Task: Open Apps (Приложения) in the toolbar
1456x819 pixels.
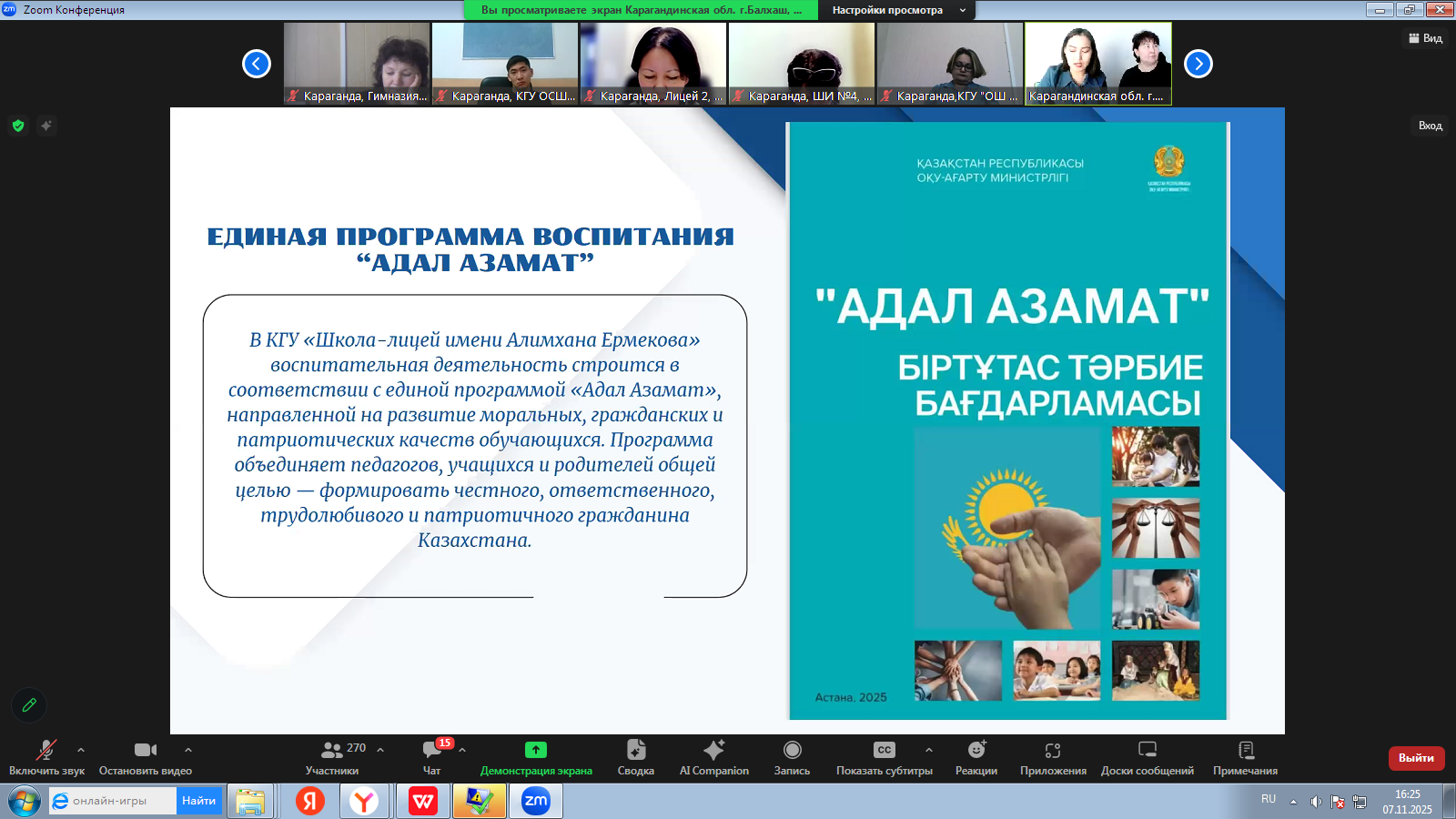Action: (1053, 756)
